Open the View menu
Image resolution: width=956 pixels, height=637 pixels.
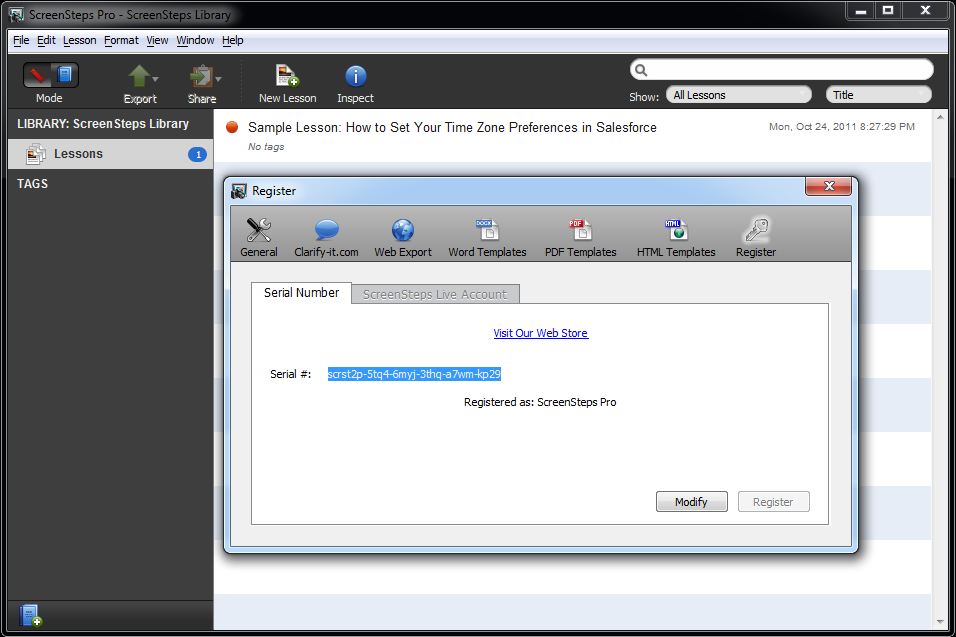click(157, 40)
